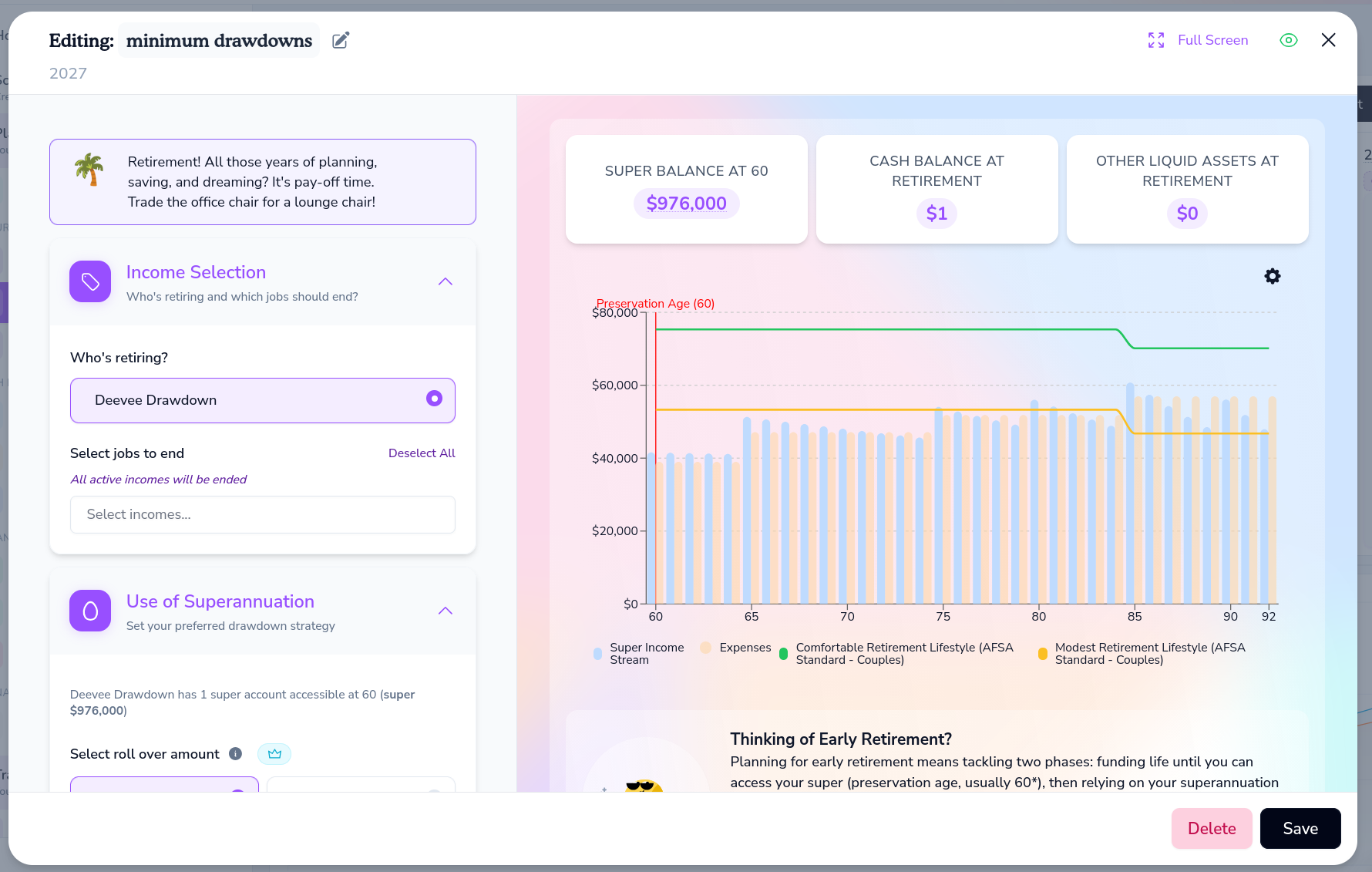
Task: Click the Deselect All link
Action: [422, 453]
